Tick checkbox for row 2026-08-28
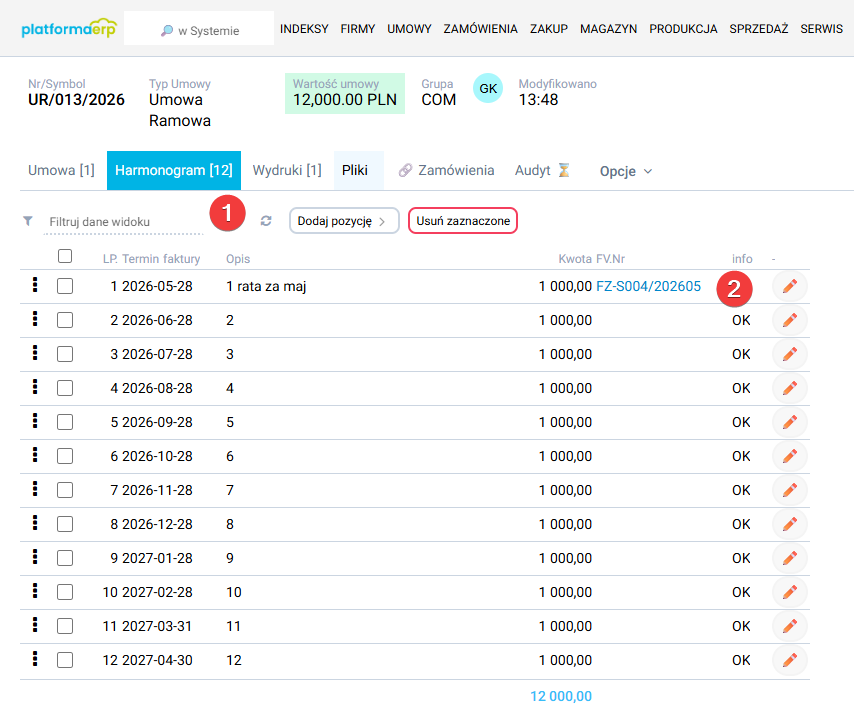This screenshot has width=854, height=720. 65,388
